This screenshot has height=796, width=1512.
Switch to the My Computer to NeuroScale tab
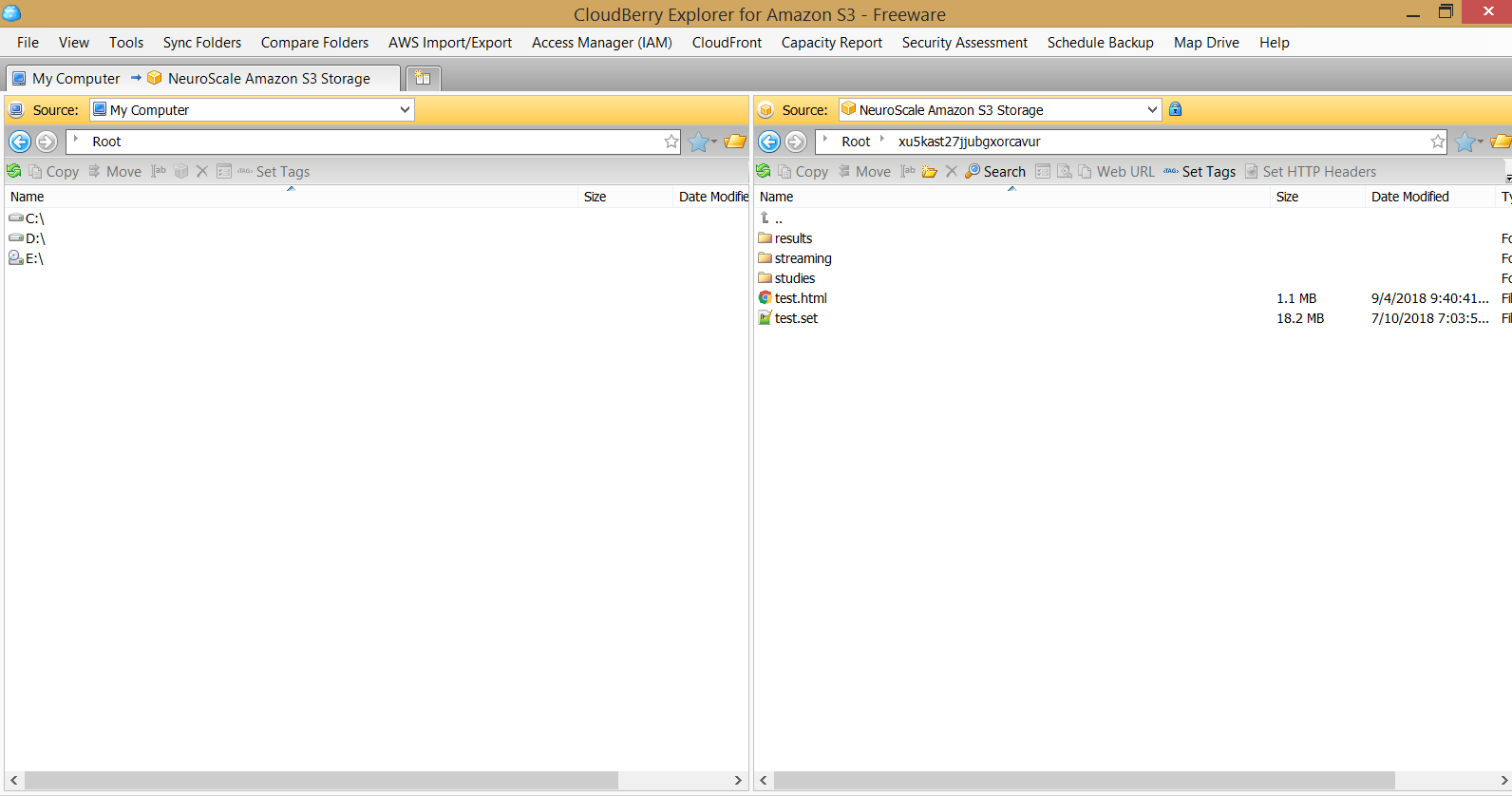point(201,78)
